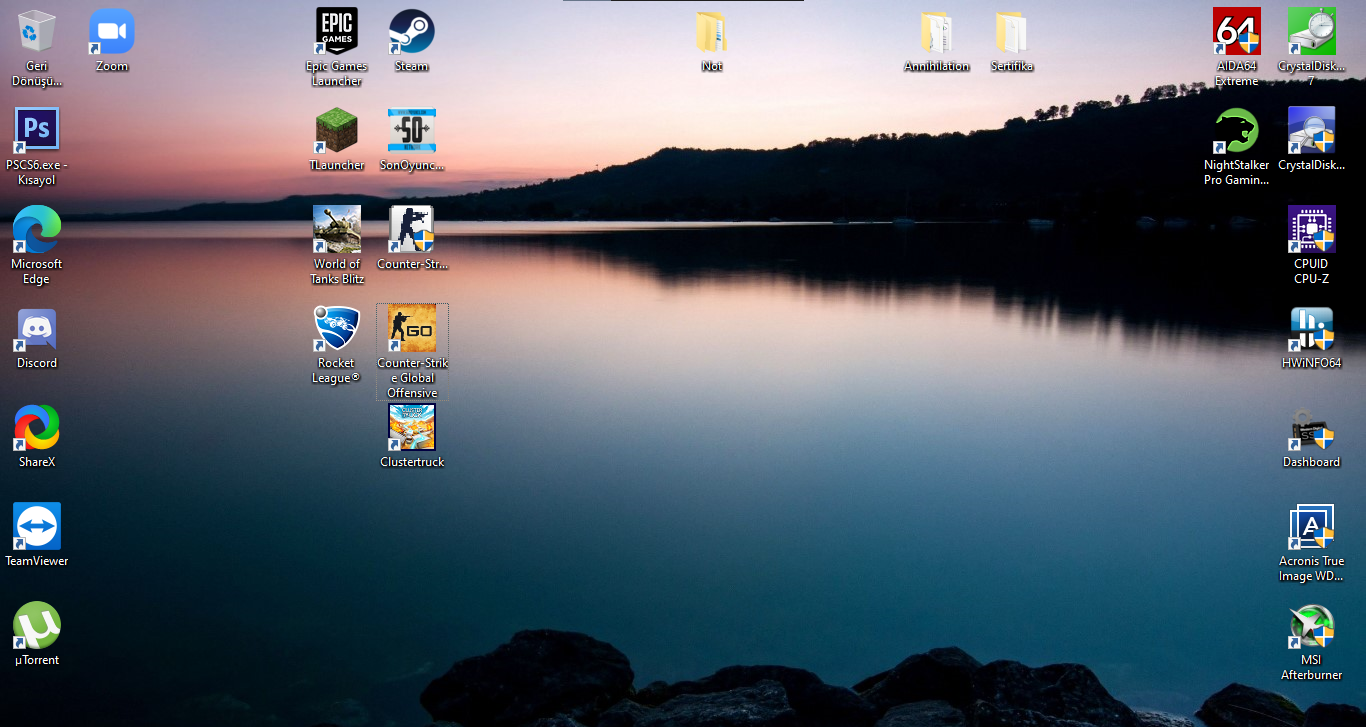Select the World of Tanks Blitz icon
The image size is (1366, 727).
point(337,230)
